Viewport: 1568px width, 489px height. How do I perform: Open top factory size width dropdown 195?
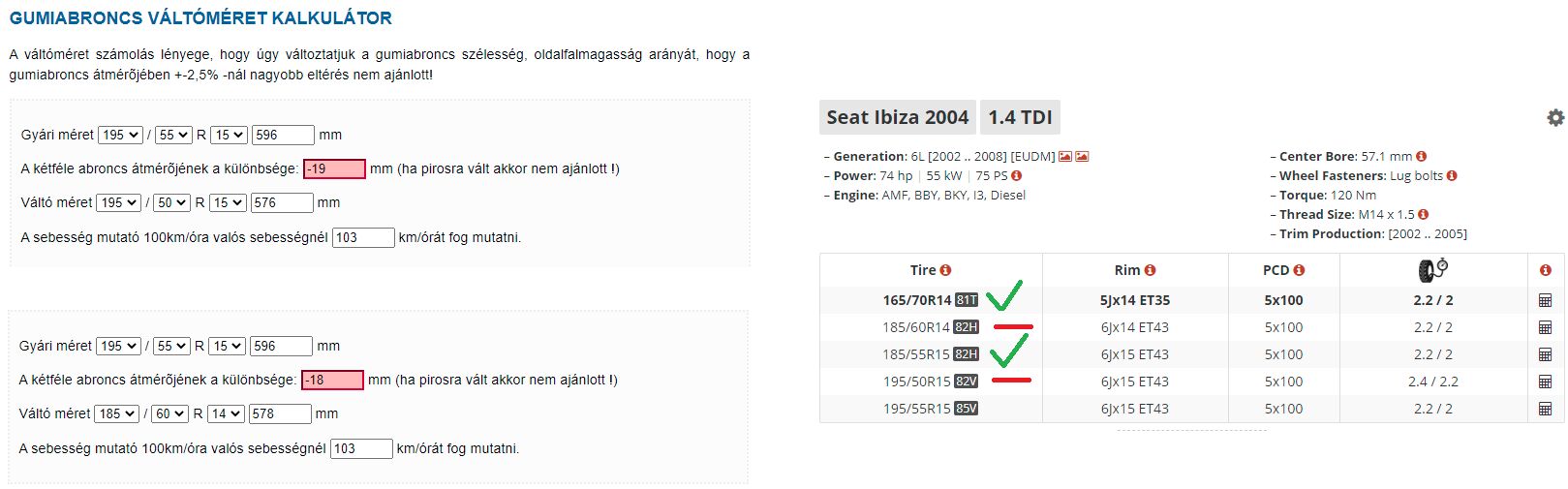coord(120,135)
